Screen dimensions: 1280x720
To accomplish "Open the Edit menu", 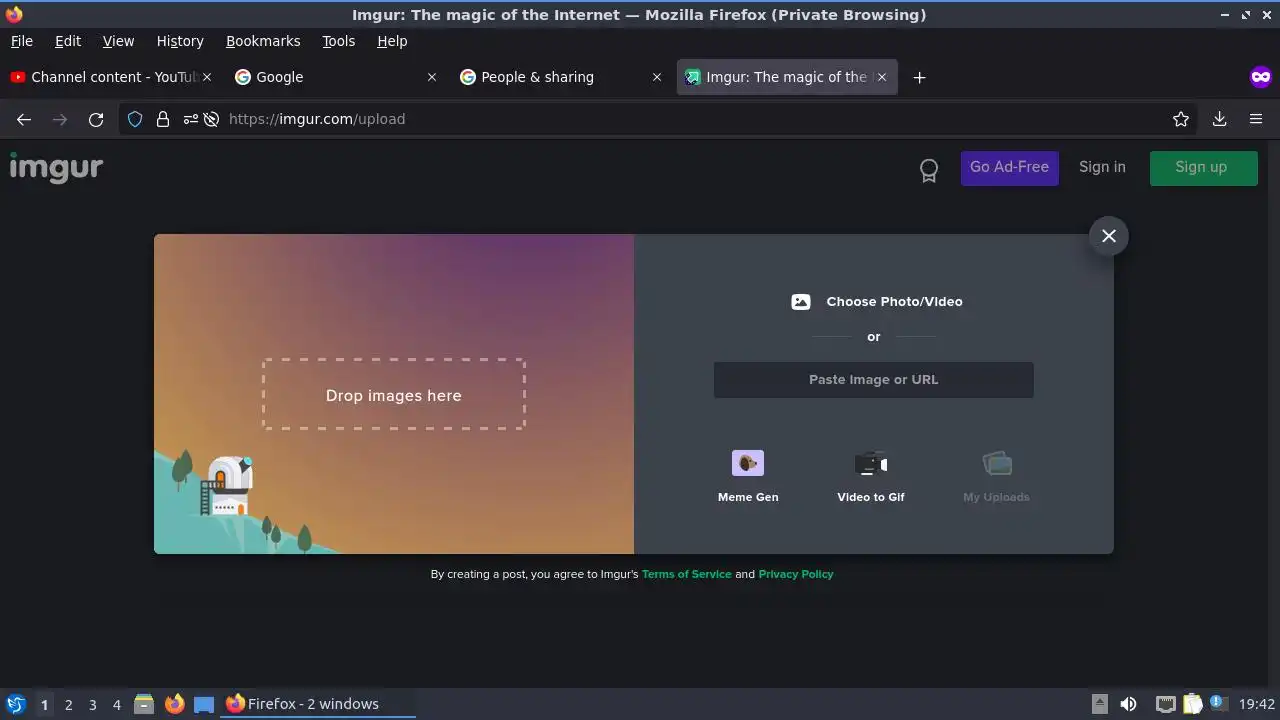I will [x=68, y=41].
